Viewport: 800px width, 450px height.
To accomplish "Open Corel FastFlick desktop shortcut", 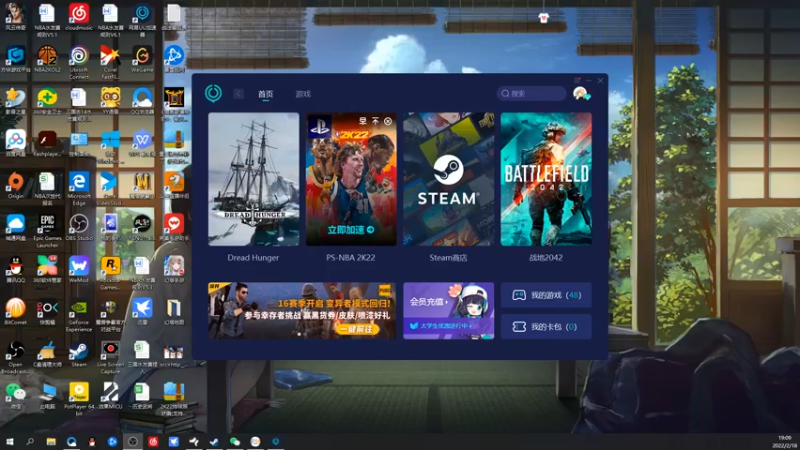I will coord(110,62).
